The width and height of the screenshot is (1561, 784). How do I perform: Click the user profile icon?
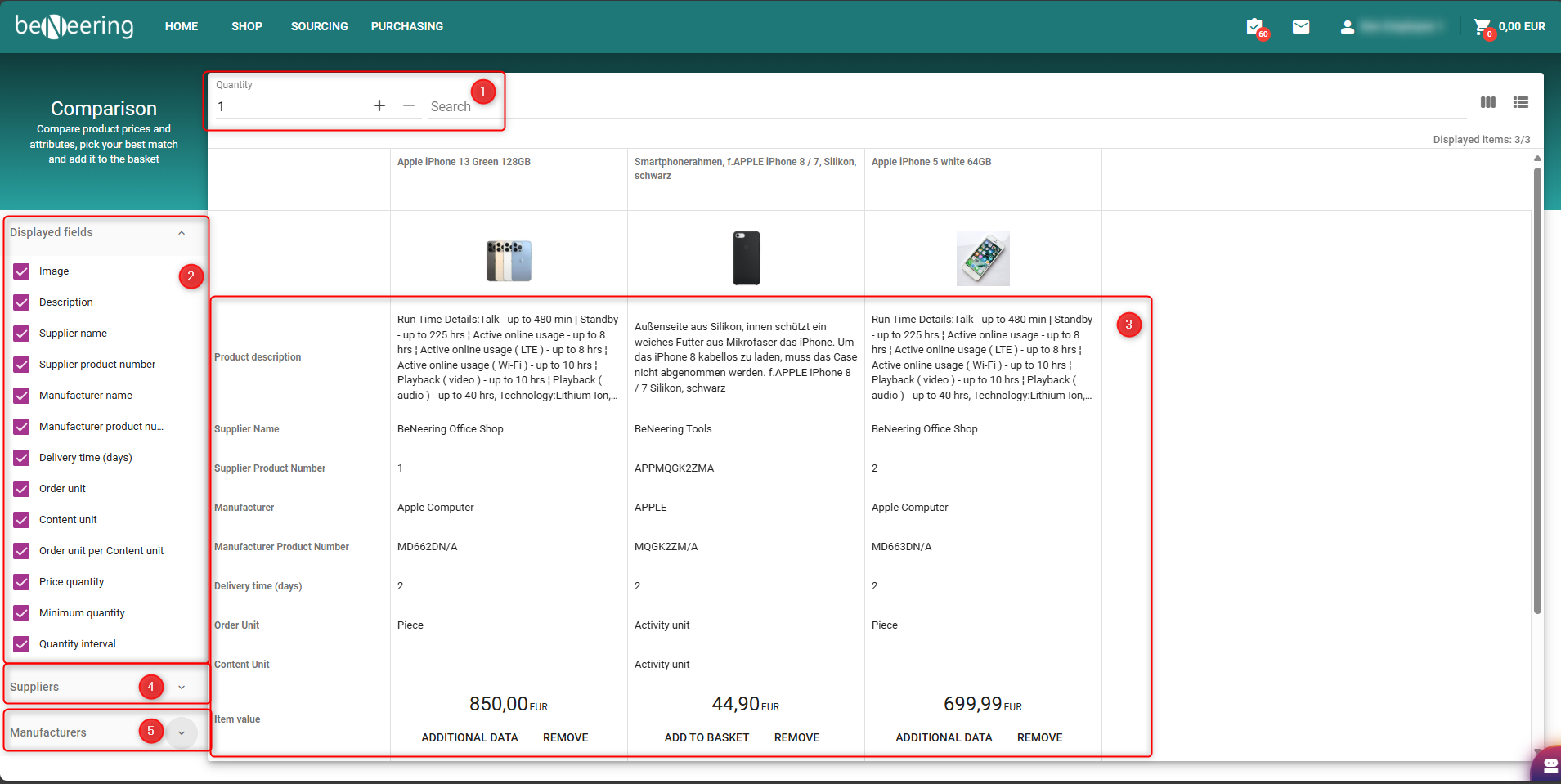pos(1348,27)
